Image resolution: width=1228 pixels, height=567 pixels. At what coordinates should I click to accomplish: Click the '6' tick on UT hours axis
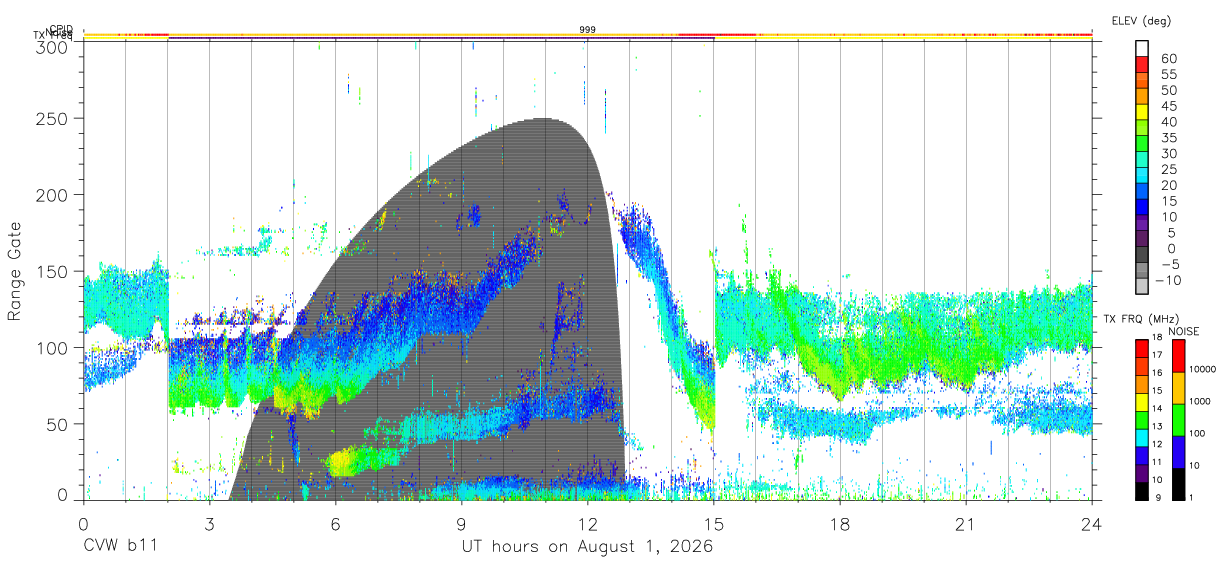pyautogui.click(x=335, y=524)
